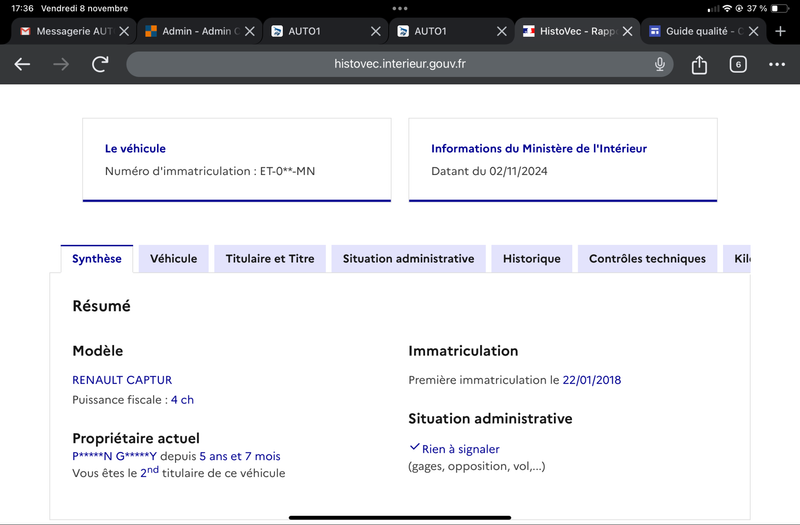This screenshot has width=800, height=525.
Task: Select the Synthèse tab
Action: click(x=97, y=259)
